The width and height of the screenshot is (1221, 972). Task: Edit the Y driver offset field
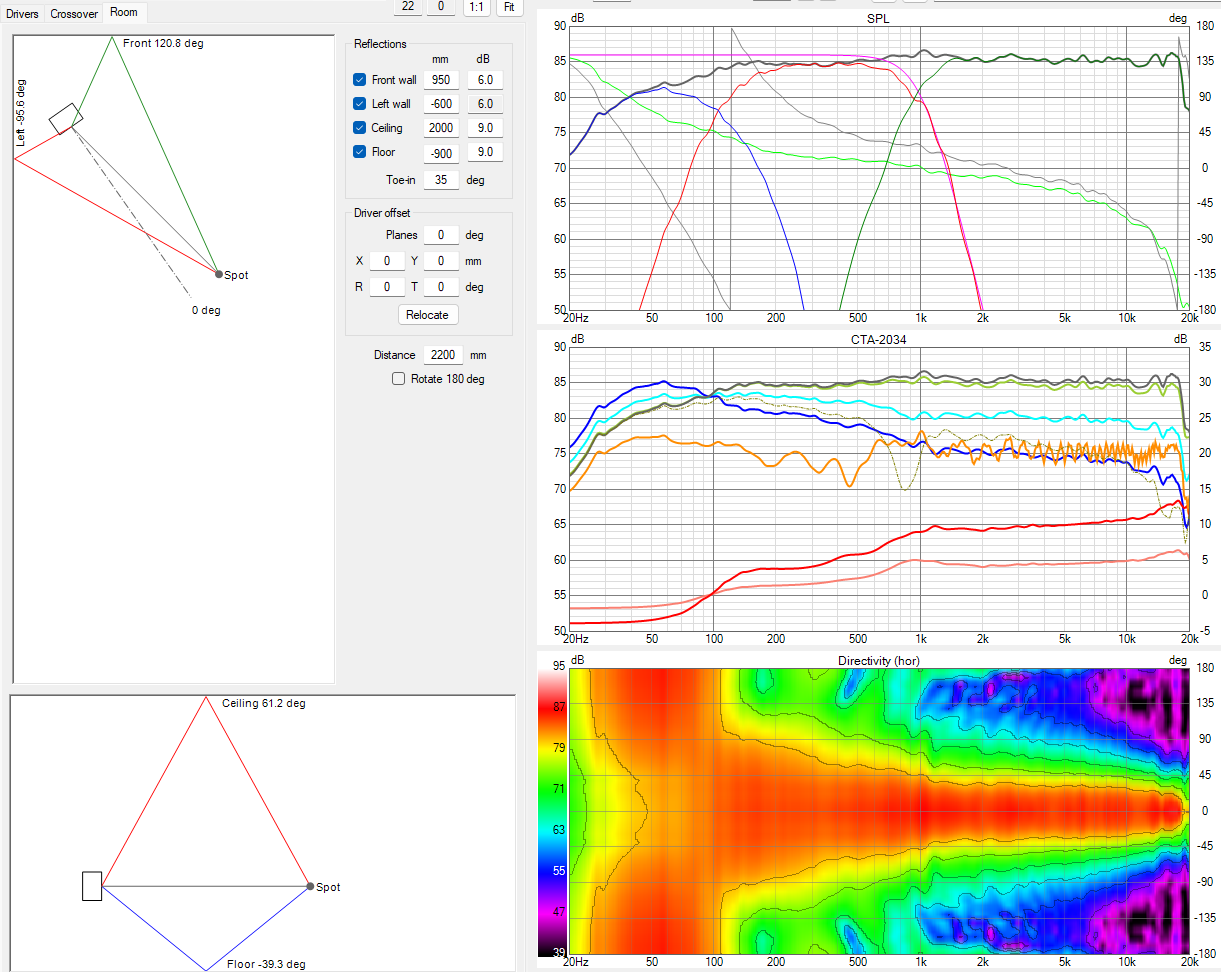(x=441, y=261)
